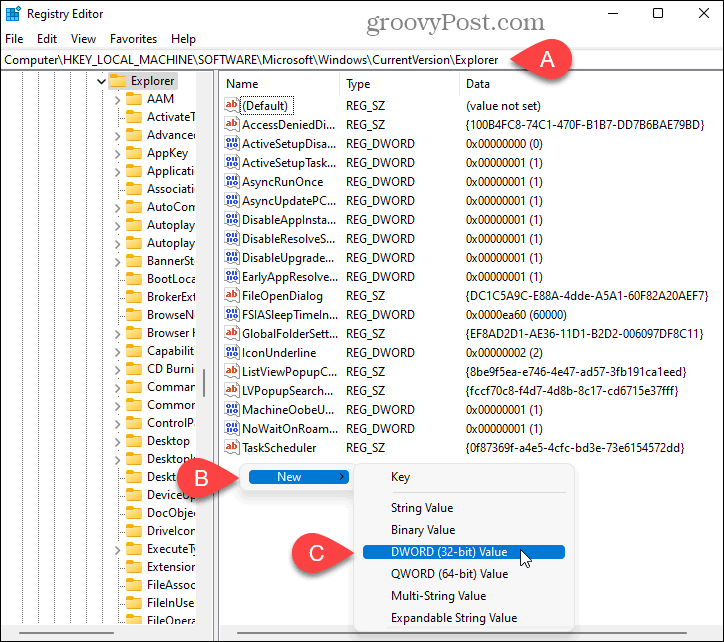
Task: Maximize the Registry Editor window
Action: tap(658, 13)
